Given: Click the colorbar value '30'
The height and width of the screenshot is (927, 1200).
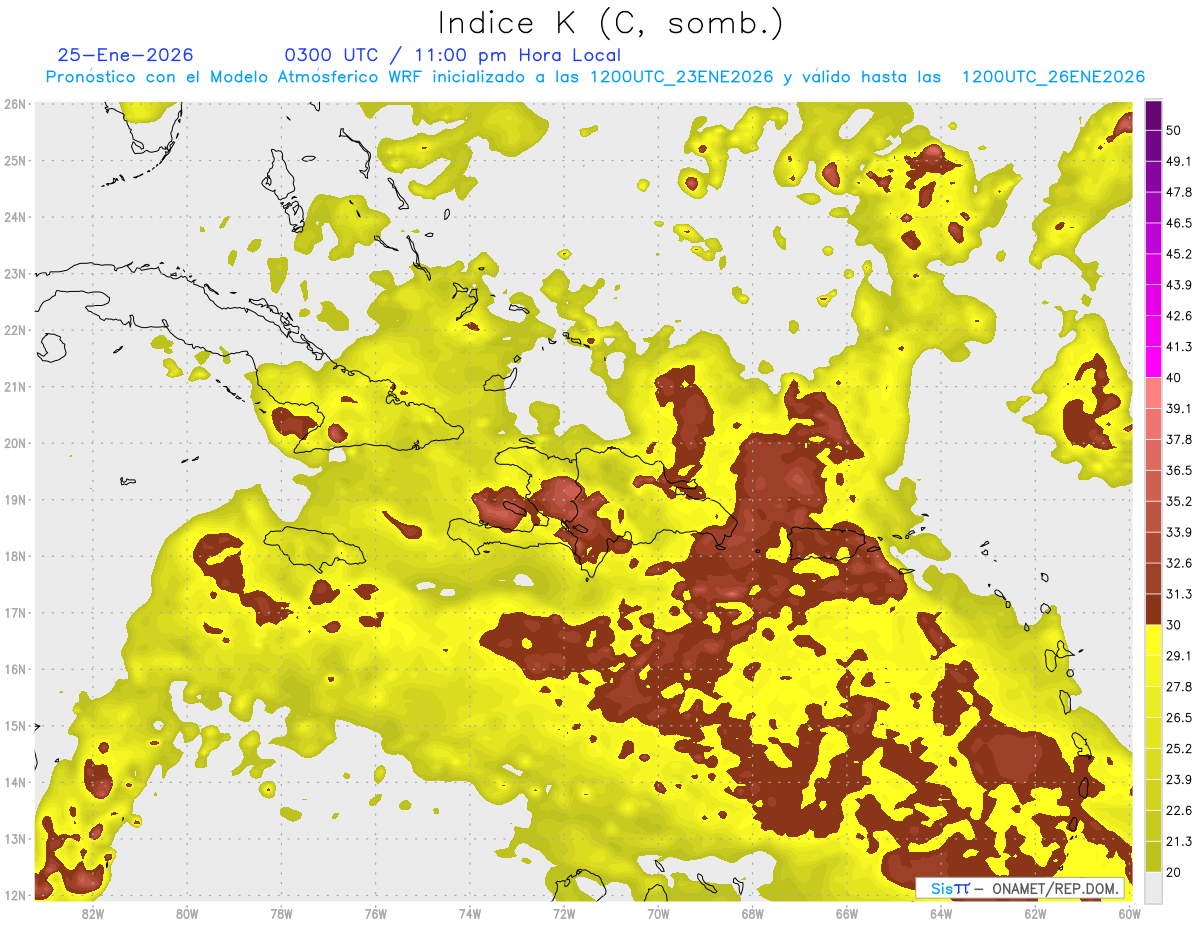Looking at the screenshot, I should pyautogui.click(x=1173, y=625).
